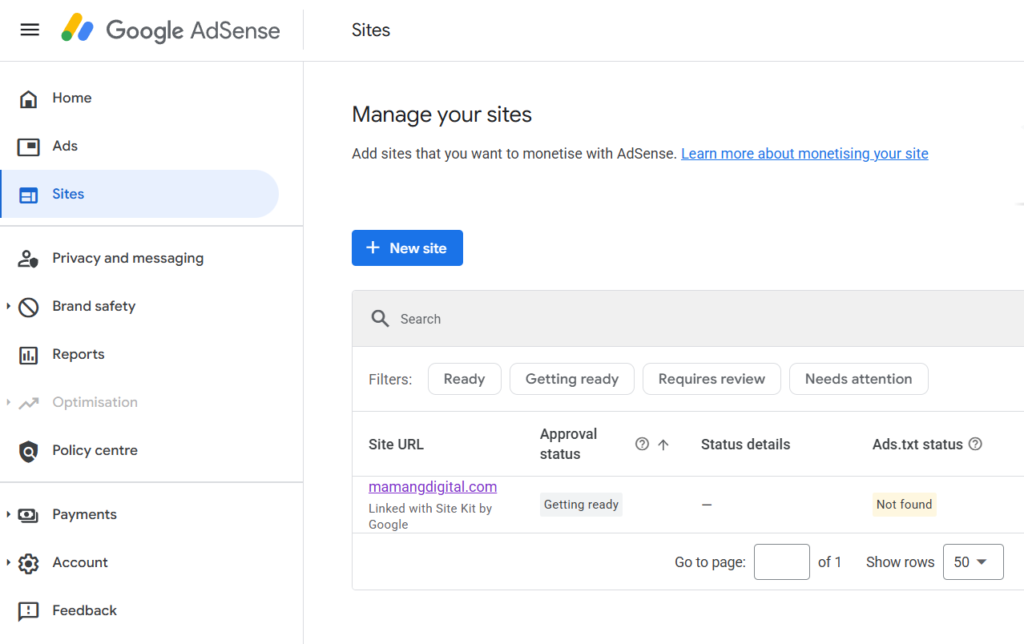This screenshot has width=1024, height=644.
Task: Click the Payments money icon
Action: 28,515
